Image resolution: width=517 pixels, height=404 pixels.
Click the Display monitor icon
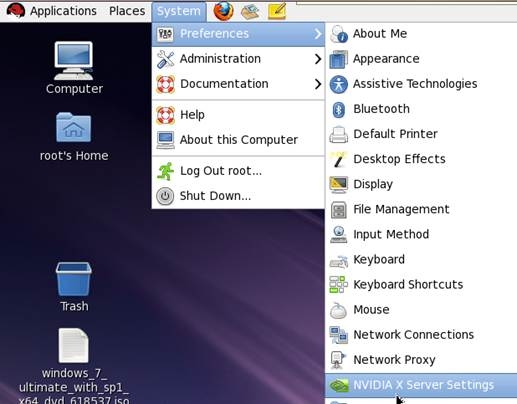click(339, 185)
